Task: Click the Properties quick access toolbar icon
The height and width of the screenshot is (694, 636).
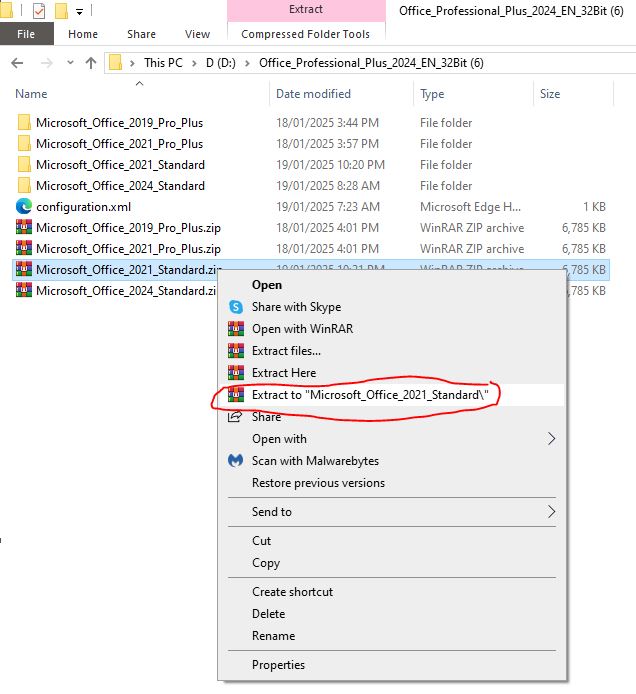Action: click(39, 11)
